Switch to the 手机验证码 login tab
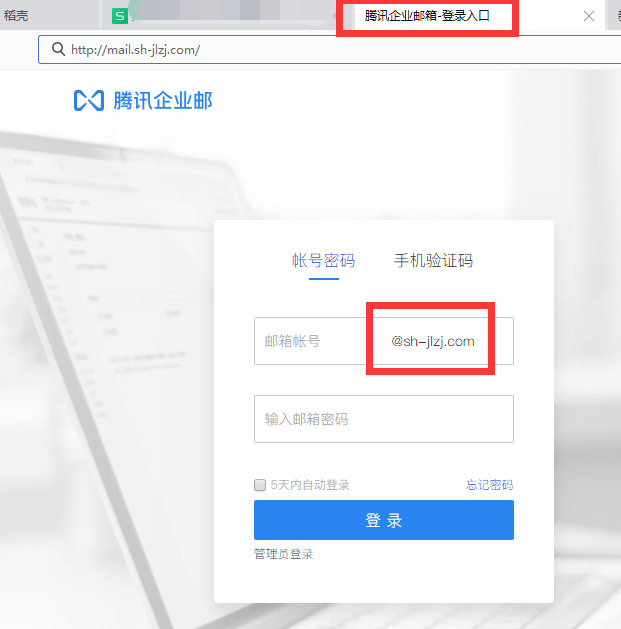The height and width of the screenshot is (629, 621). click(433, 261)
